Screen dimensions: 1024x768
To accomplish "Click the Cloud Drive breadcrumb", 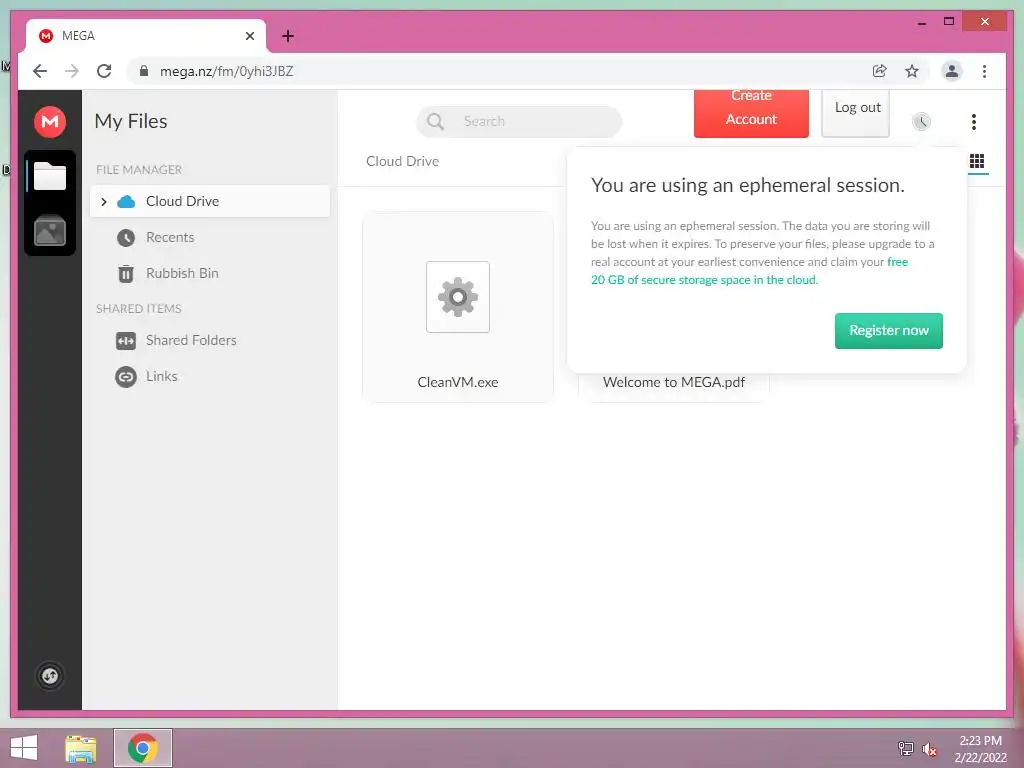I will [x=402, y=161].
